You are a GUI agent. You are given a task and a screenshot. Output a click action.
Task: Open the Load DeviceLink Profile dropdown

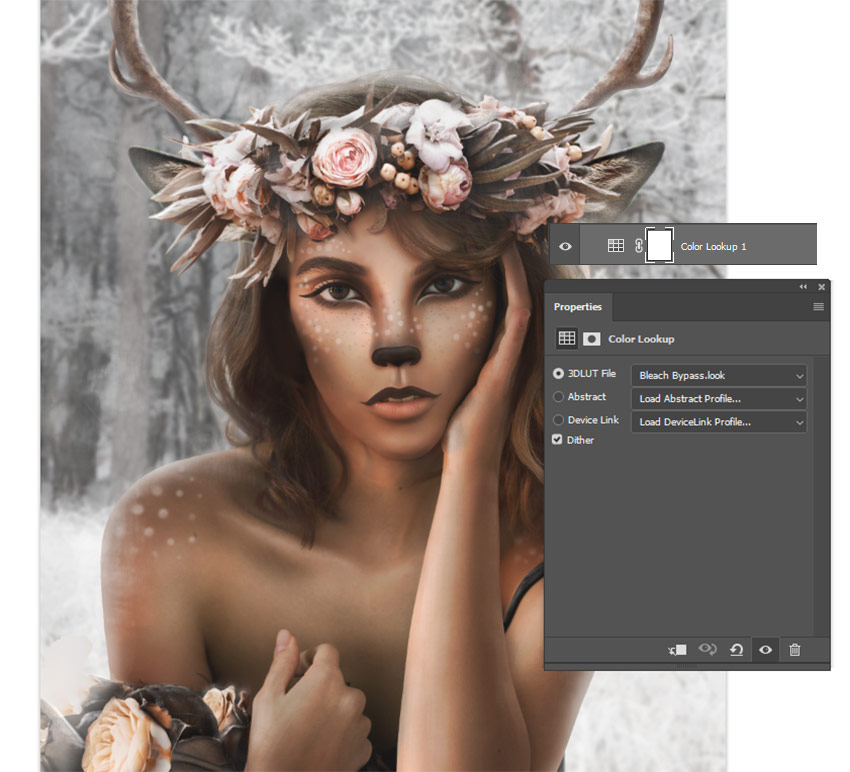click(719, 422)
